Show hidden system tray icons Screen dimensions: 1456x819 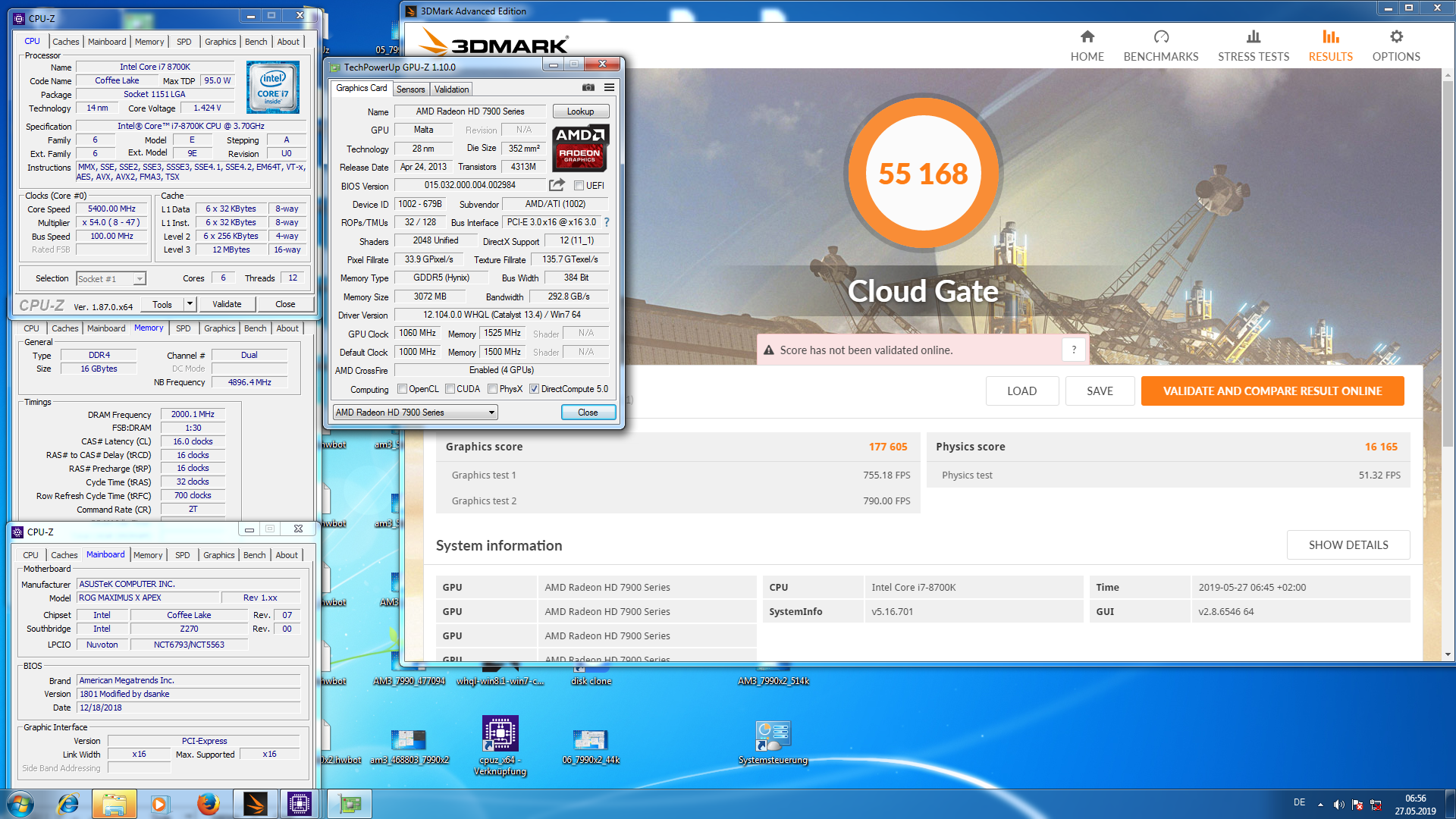1320,804
